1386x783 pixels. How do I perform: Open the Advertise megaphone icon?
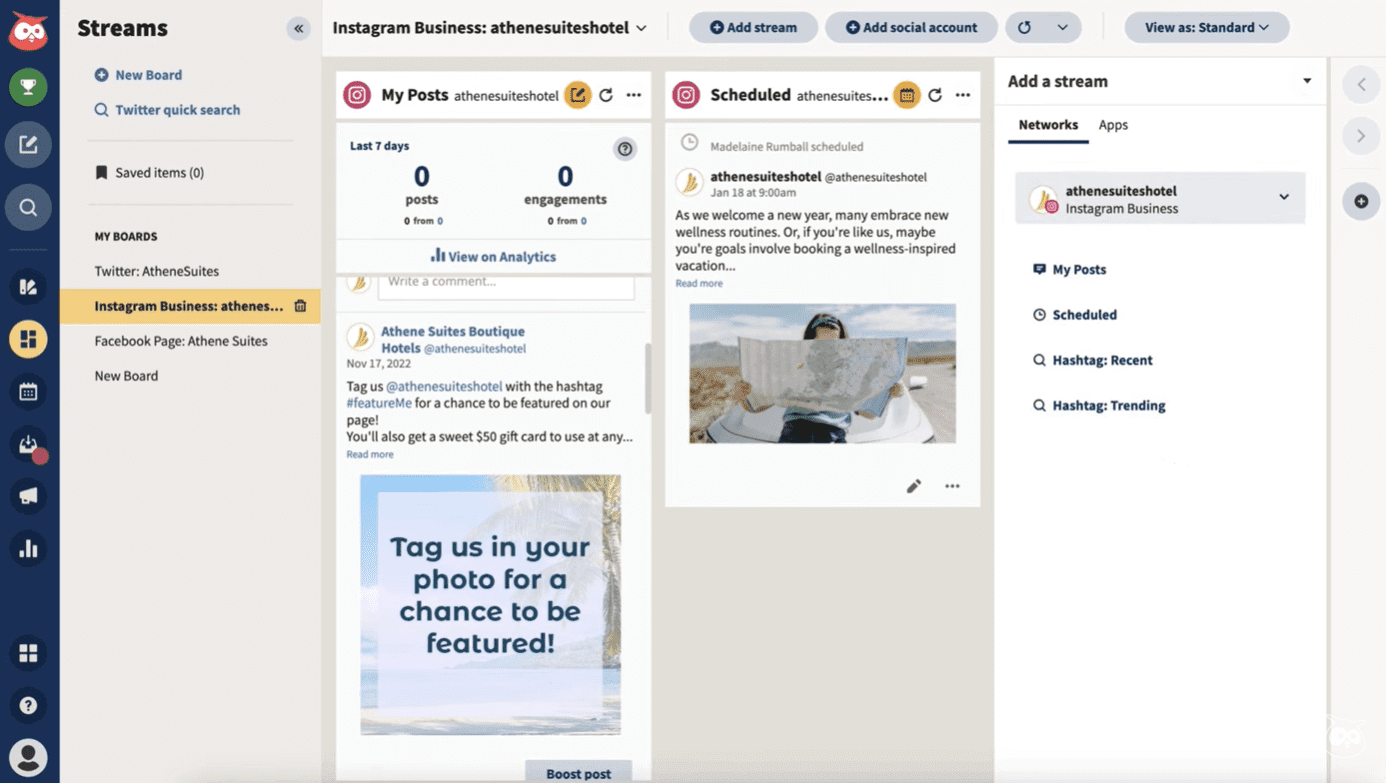pos(28,496)
